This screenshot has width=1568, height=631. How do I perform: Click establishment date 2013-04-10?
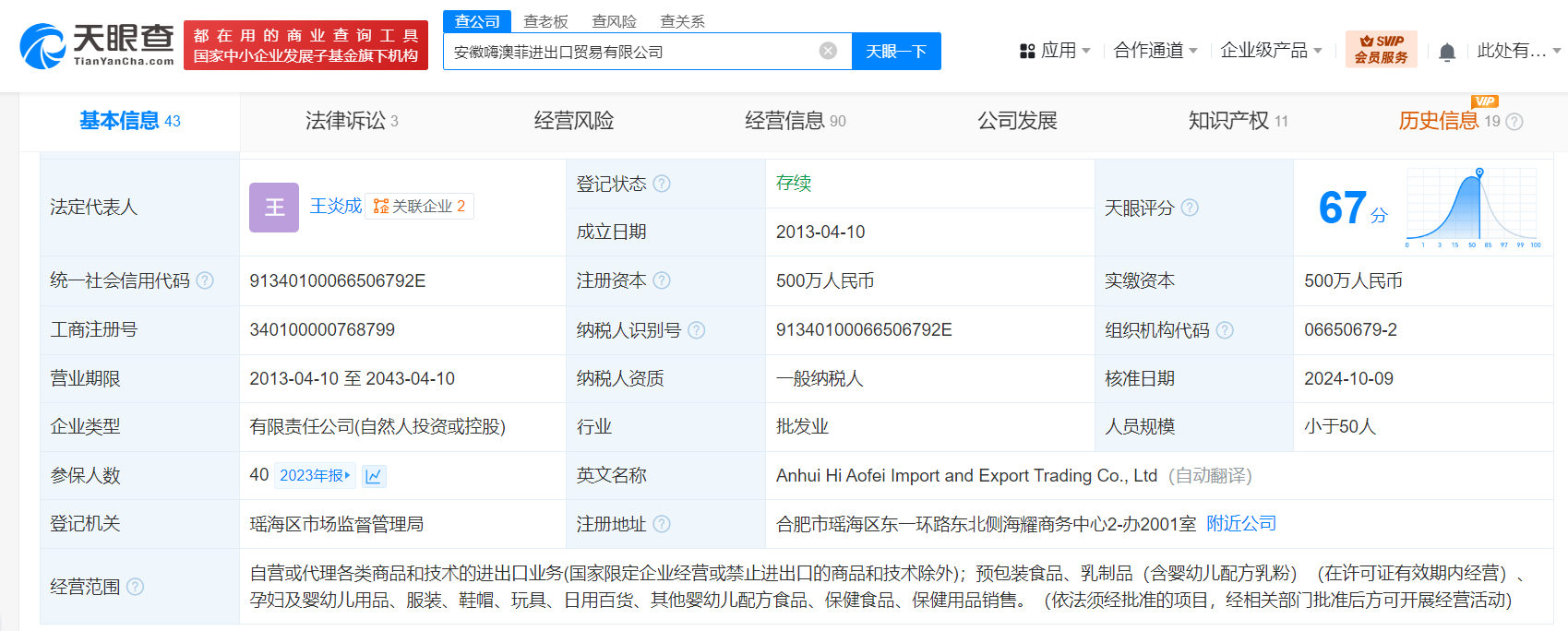pyautogui.click(x=820, y=232)
